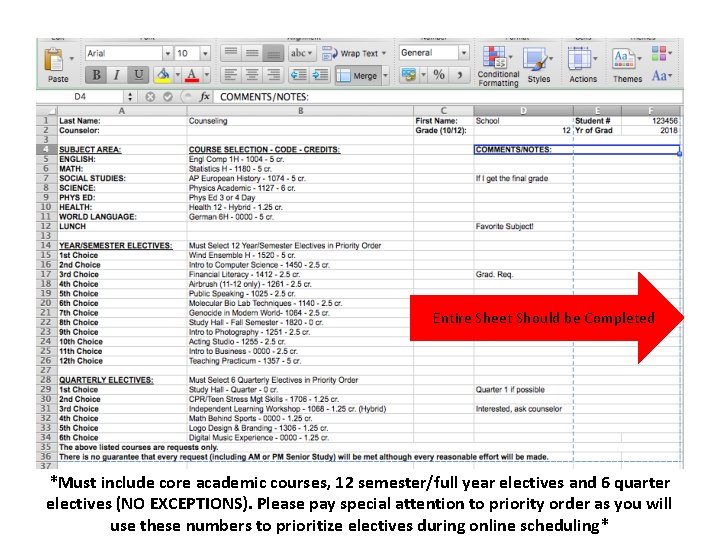Screen dimensions: 720x540
Task: Open the font color dropdown arrow
Action: coord(207,75)
